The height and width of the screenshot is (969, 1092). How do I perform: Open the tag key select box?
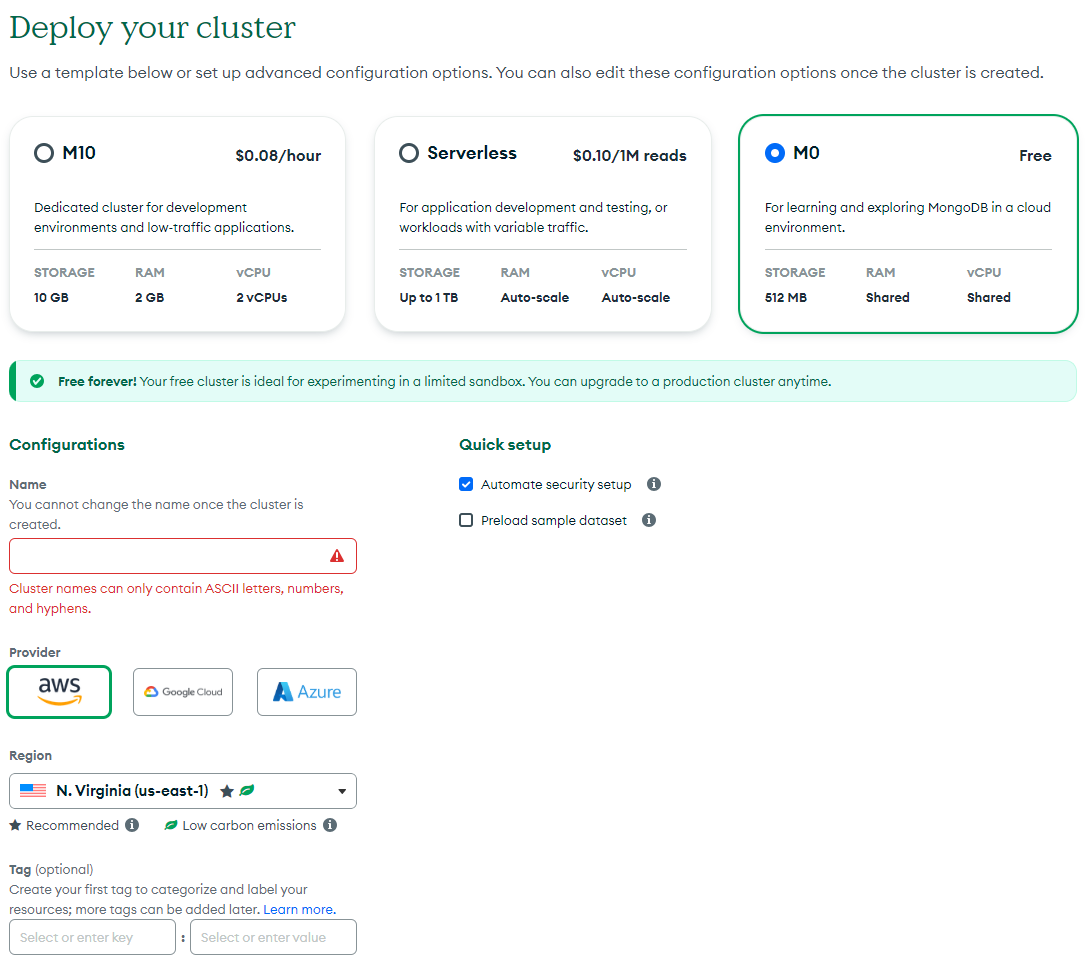(93, 937)
